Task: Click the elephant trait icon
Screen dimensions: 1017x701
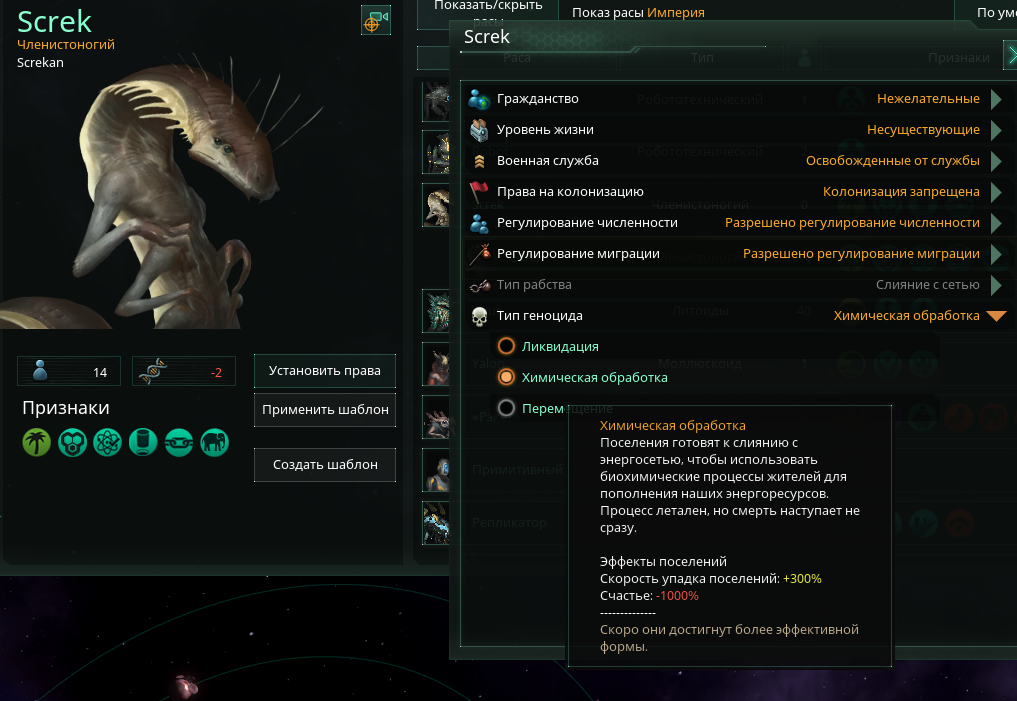Action: tap(215, 442)
